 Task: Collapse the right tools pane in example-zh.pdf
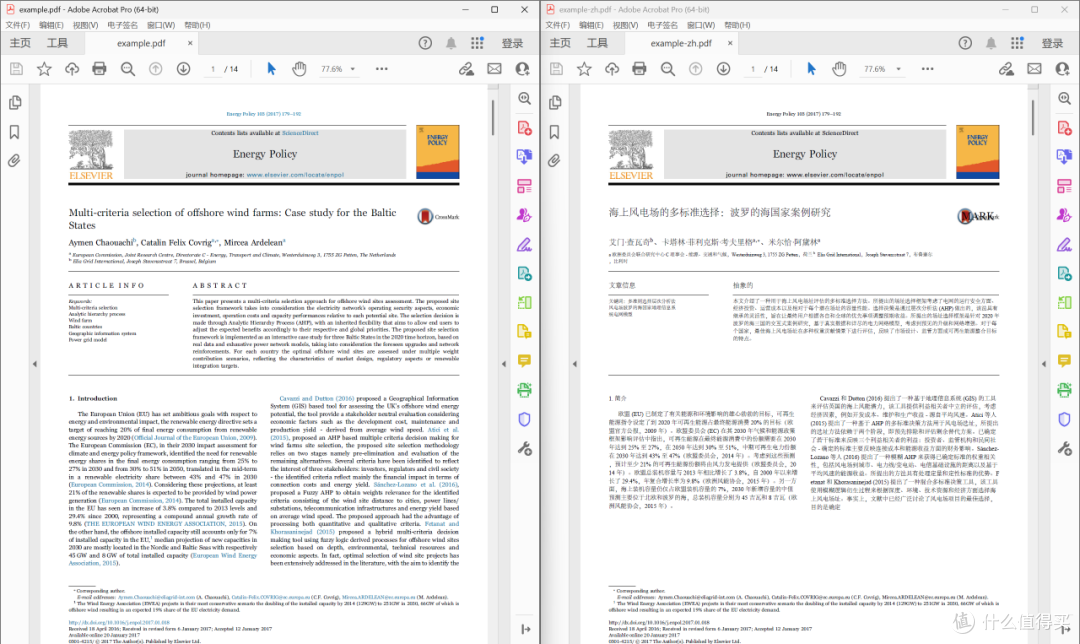(x=1043, y=364)
